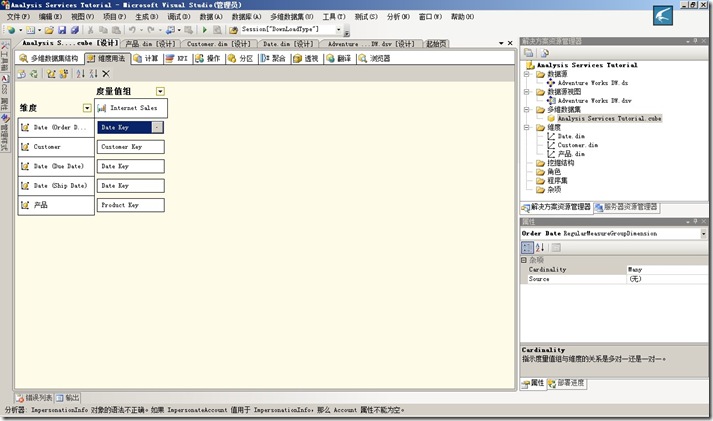Switch to the 计算 tab
The image size is (713, 421).
pos(146,59)
